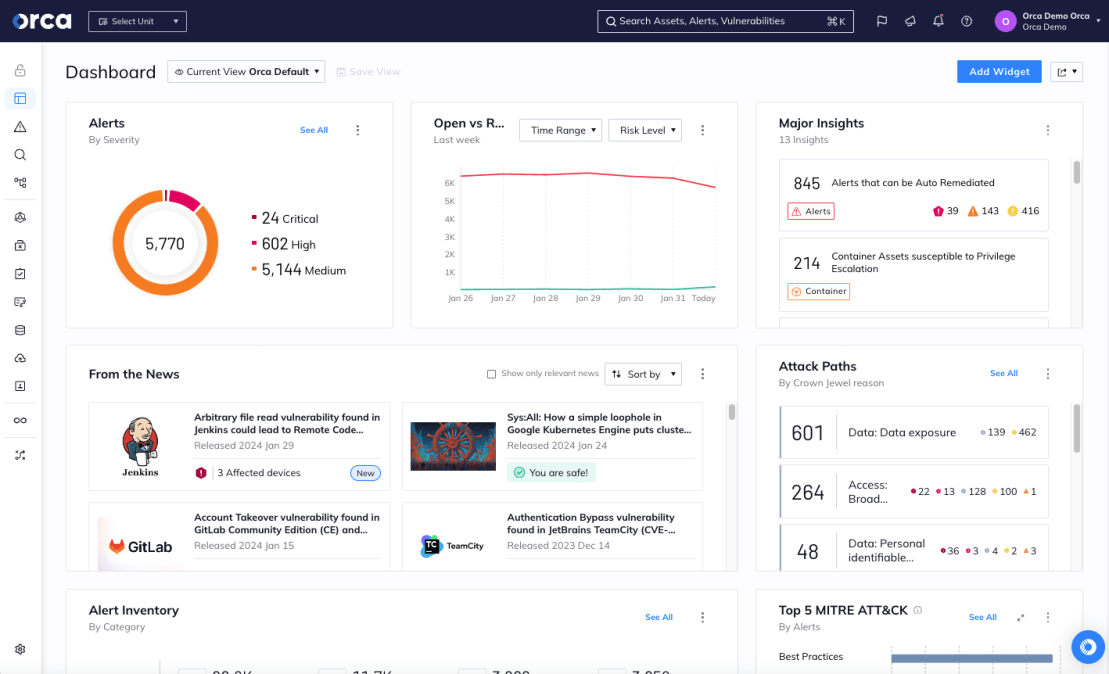Click the Orca logo

42,21
